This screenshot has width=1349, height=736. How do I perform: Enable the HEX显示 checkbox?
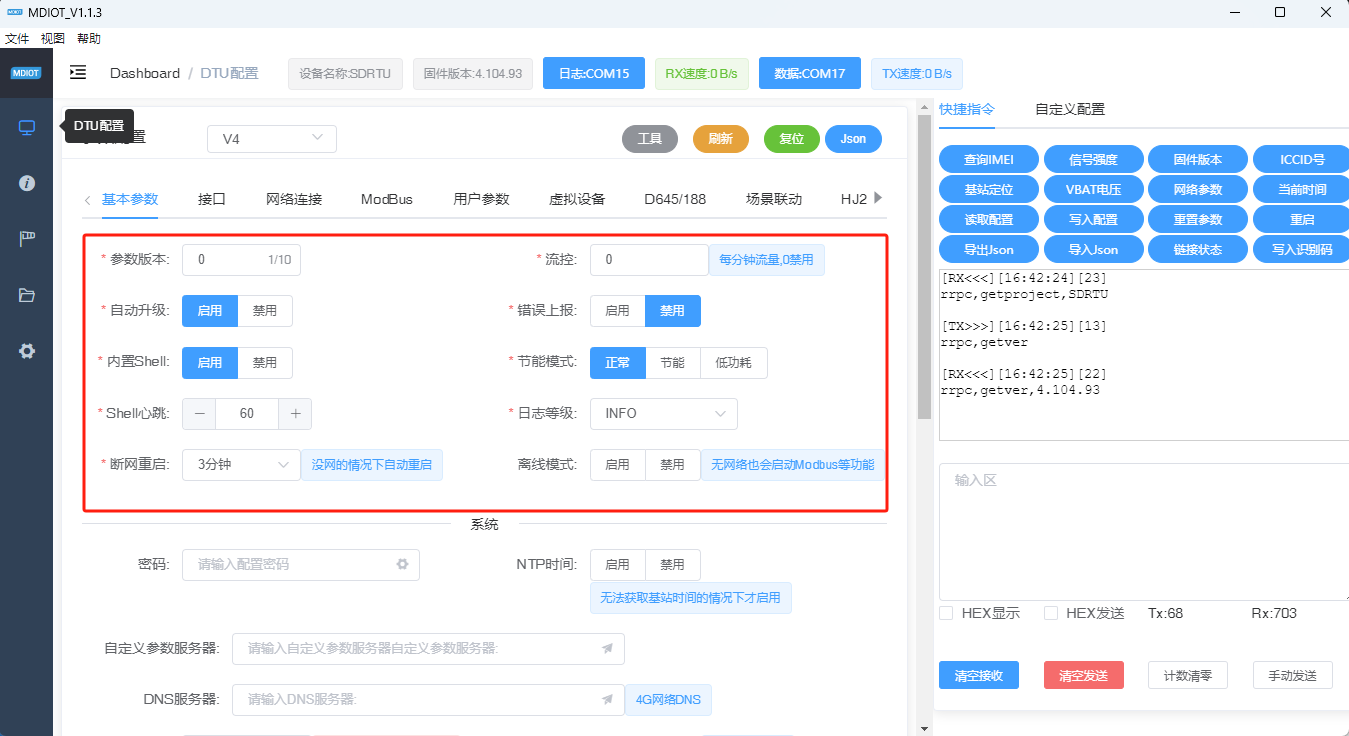(x=946, y=613)
